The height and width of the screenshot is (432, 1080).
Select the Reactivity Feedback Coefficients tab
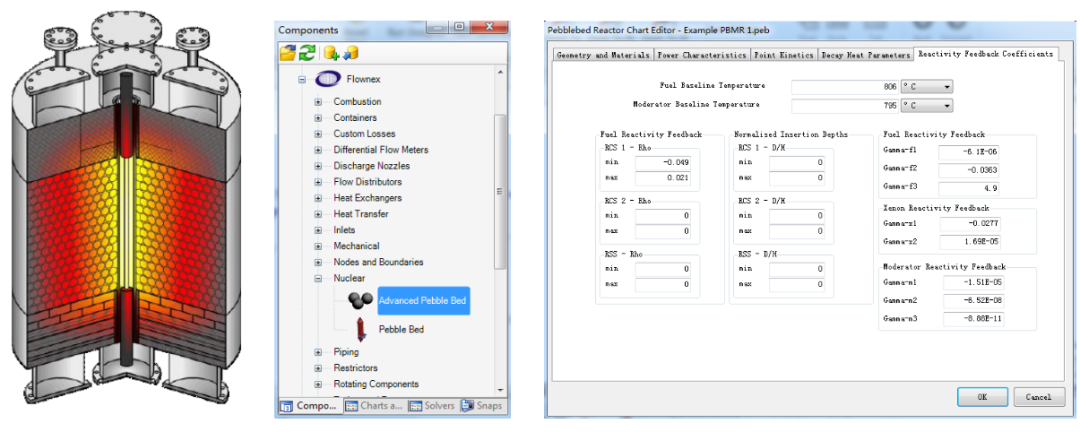pos(986,54)
